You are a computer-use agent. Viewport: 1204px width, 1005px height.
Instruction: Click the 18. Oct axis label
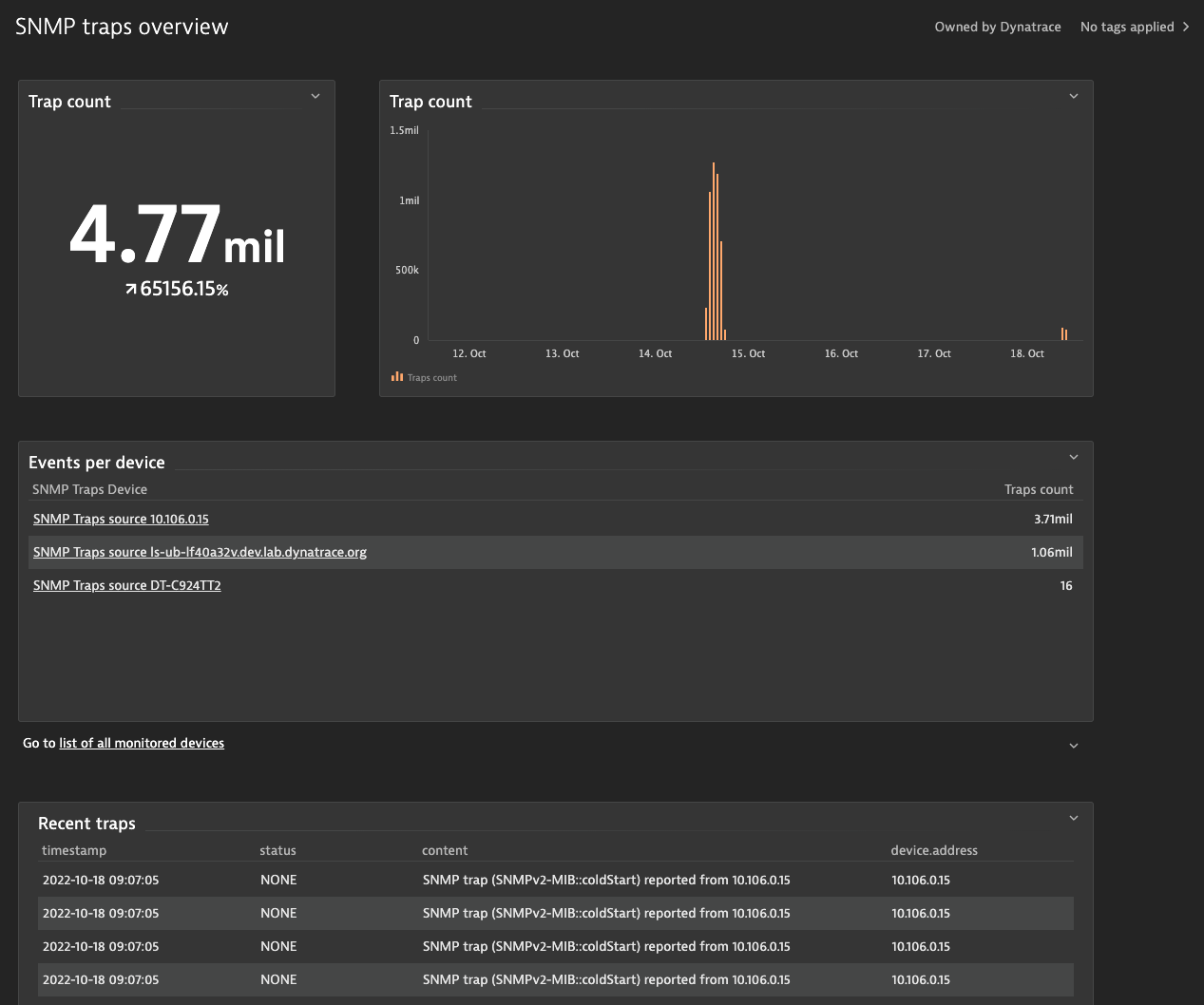click(1027, 353)
